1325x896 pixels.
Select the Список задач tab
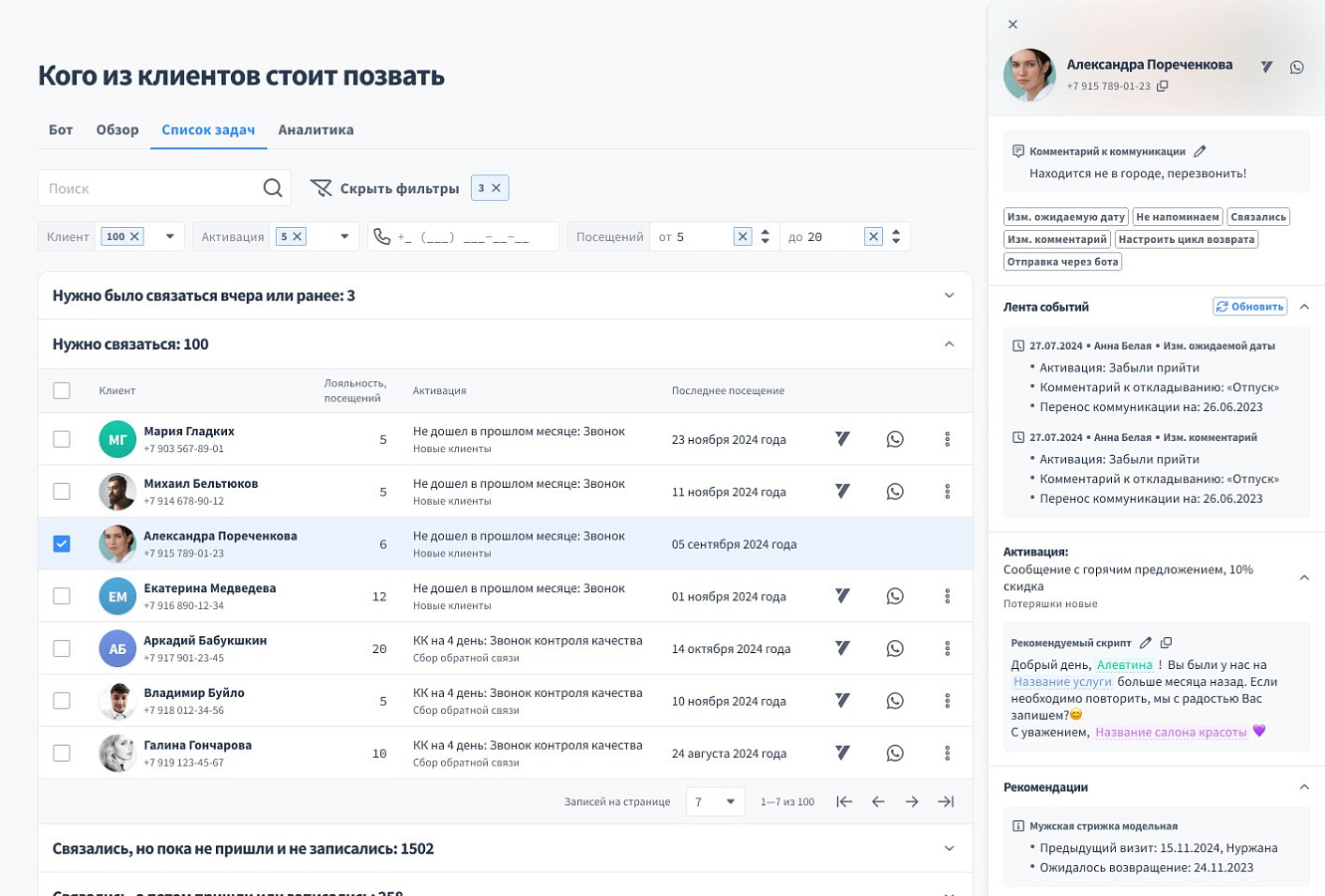click(208, 129)
